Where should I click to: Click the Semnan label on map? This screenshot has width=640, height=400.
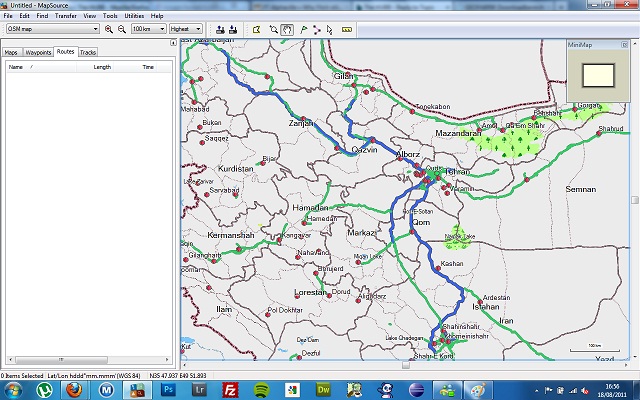pyautogui.click(x=581, y=189)
